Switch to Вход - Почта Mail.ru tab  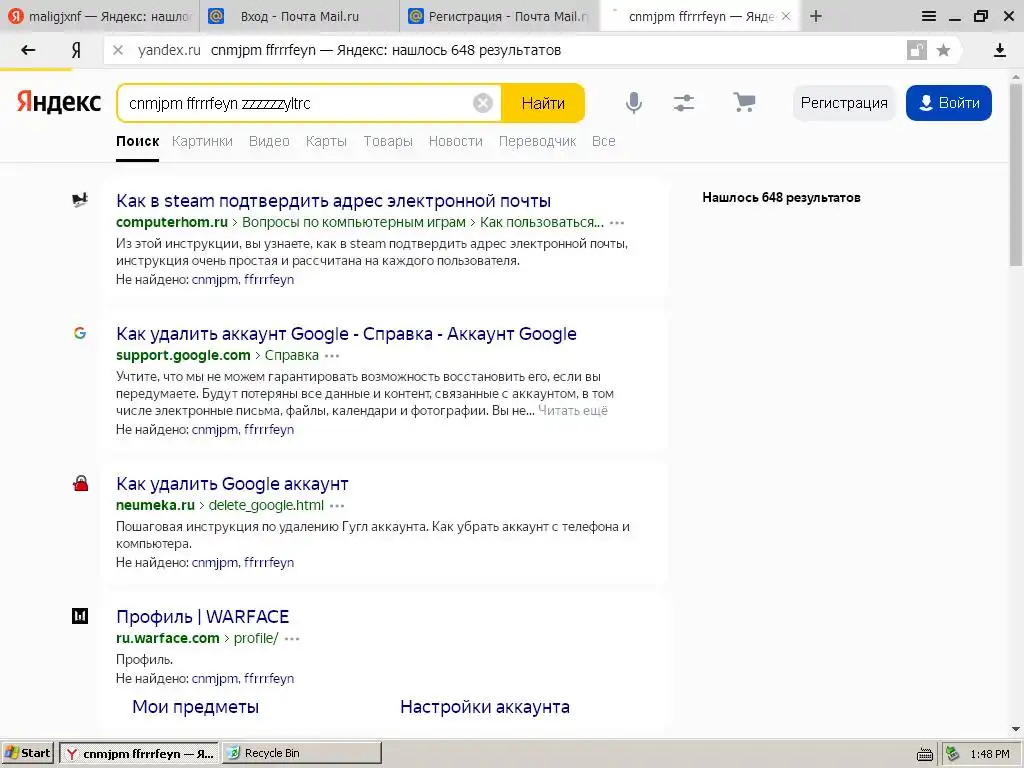click(299, 16)
